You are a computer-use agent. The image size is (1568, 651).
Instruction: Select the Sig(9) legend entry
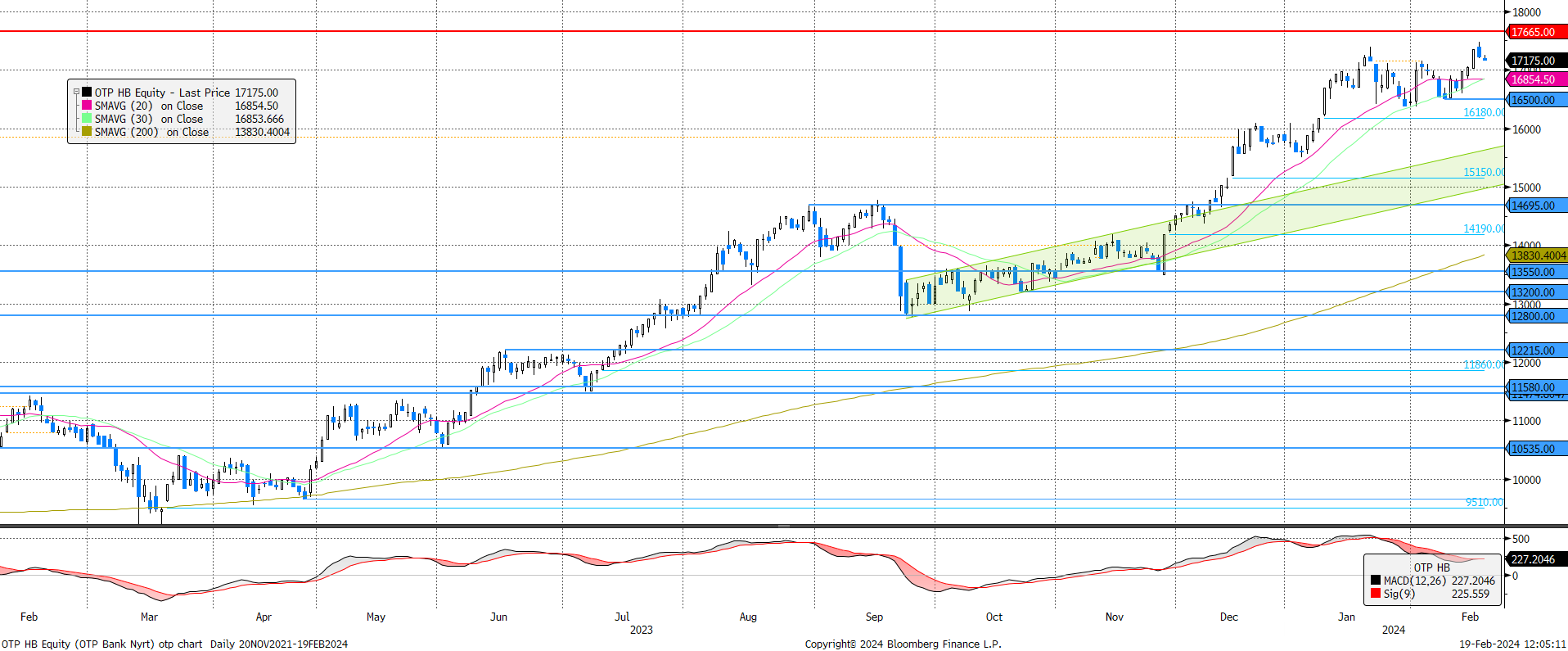(x=1399, y=594)
